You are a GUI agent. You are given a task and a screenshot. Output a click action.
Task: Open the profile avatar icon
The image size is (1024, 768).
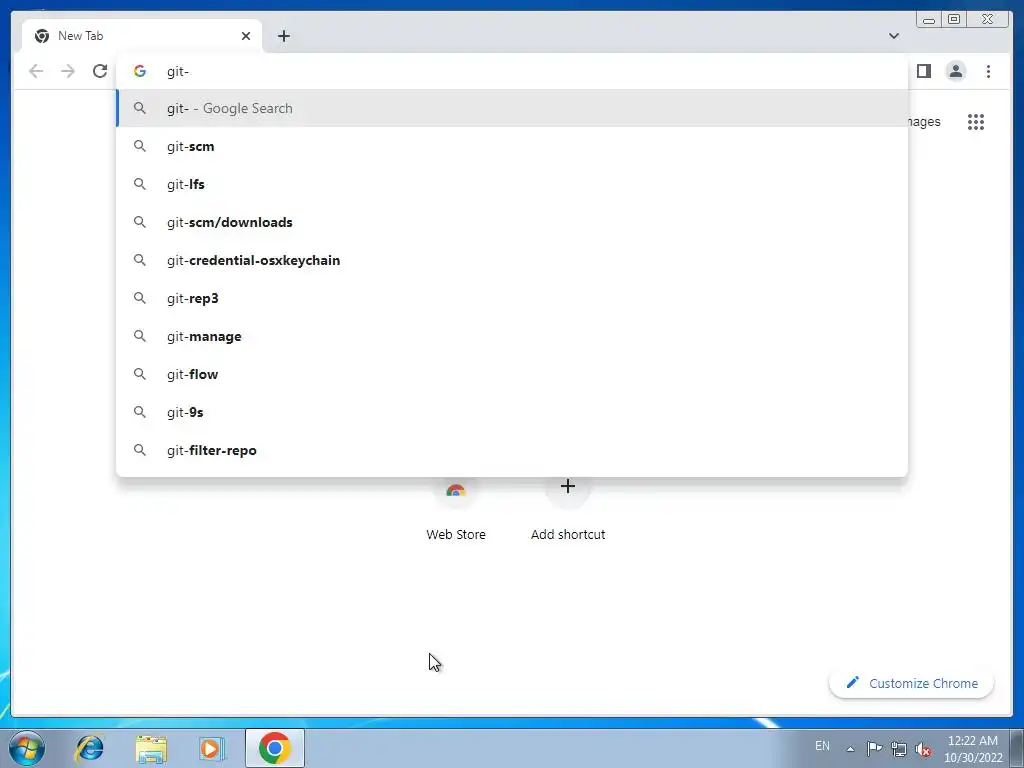(955, 71)
